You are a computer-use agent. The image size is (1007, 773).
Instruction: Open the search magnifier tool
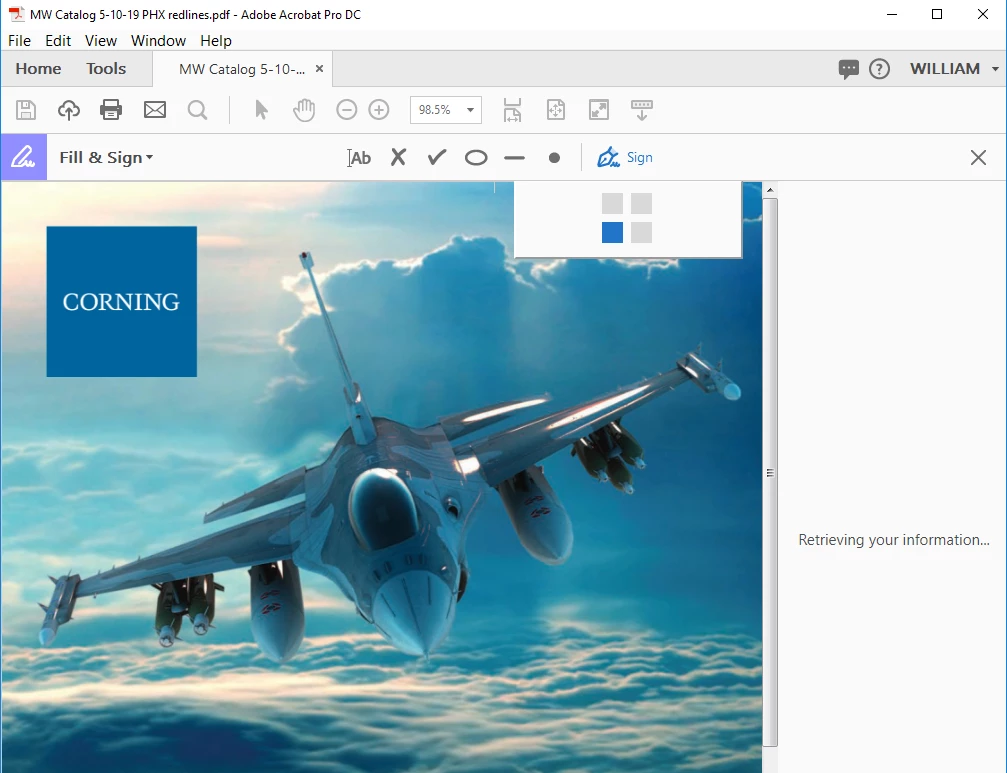197,110
